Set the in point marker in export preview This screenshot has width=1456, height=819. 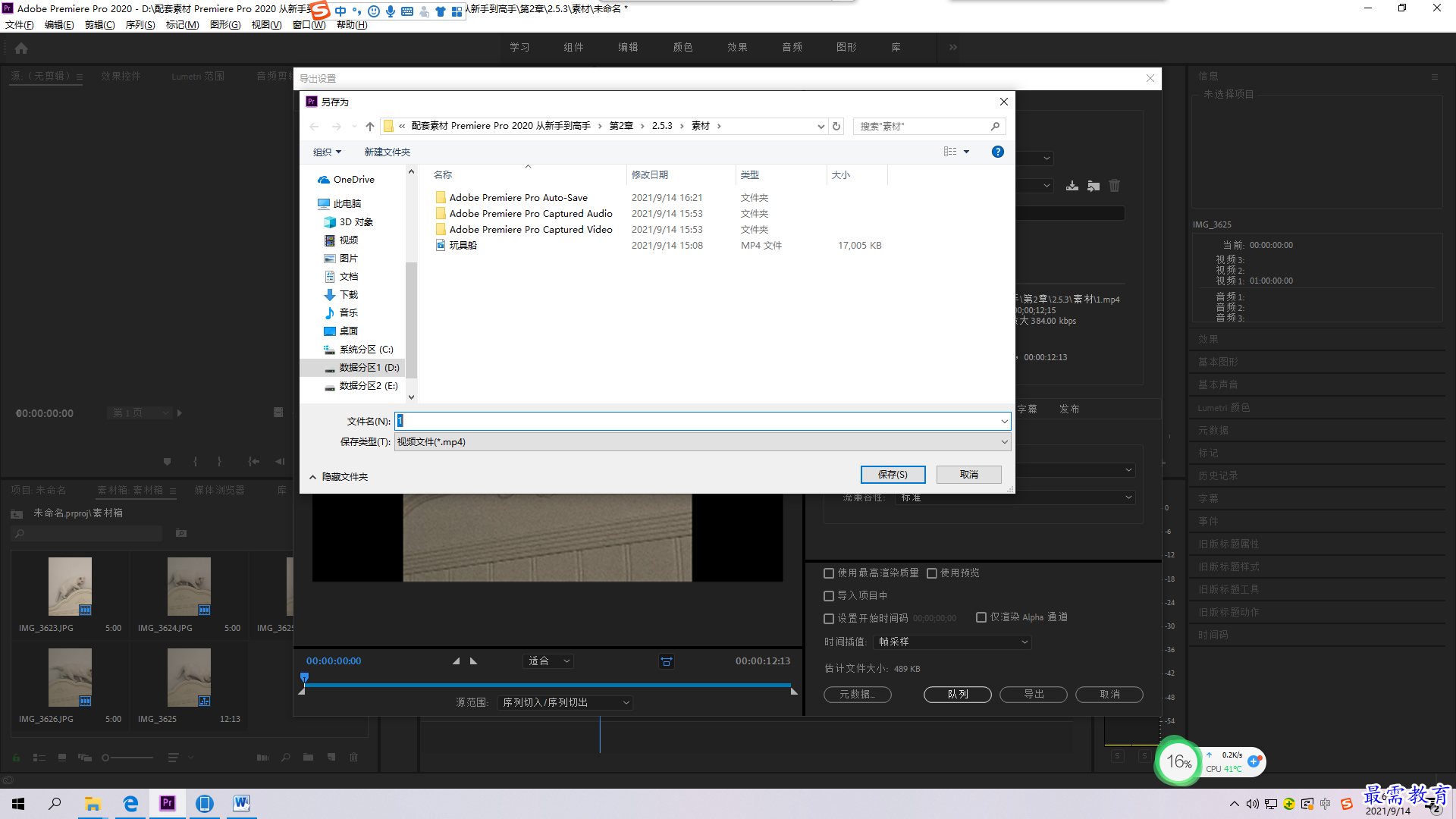456,661
